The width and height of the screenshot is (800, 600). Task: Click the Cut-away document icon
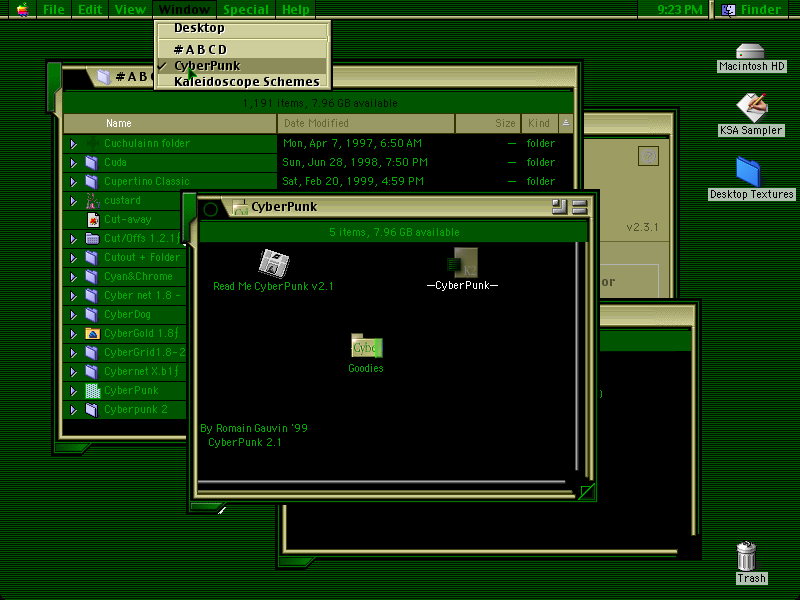pyautogui.click(x=93, y=219)
